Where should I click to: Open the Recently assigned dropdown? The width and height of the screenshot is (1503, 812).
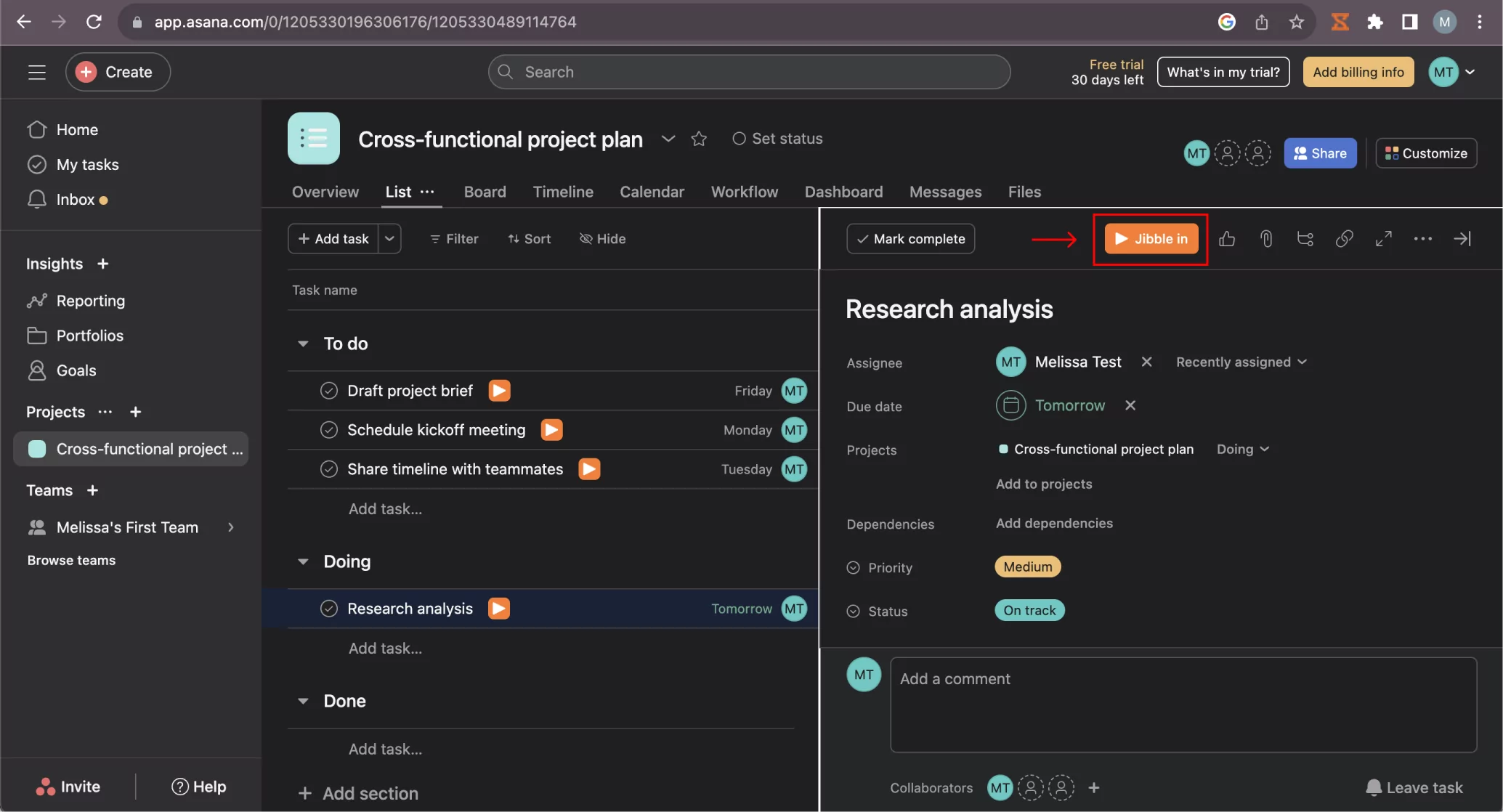(1241, 362)
